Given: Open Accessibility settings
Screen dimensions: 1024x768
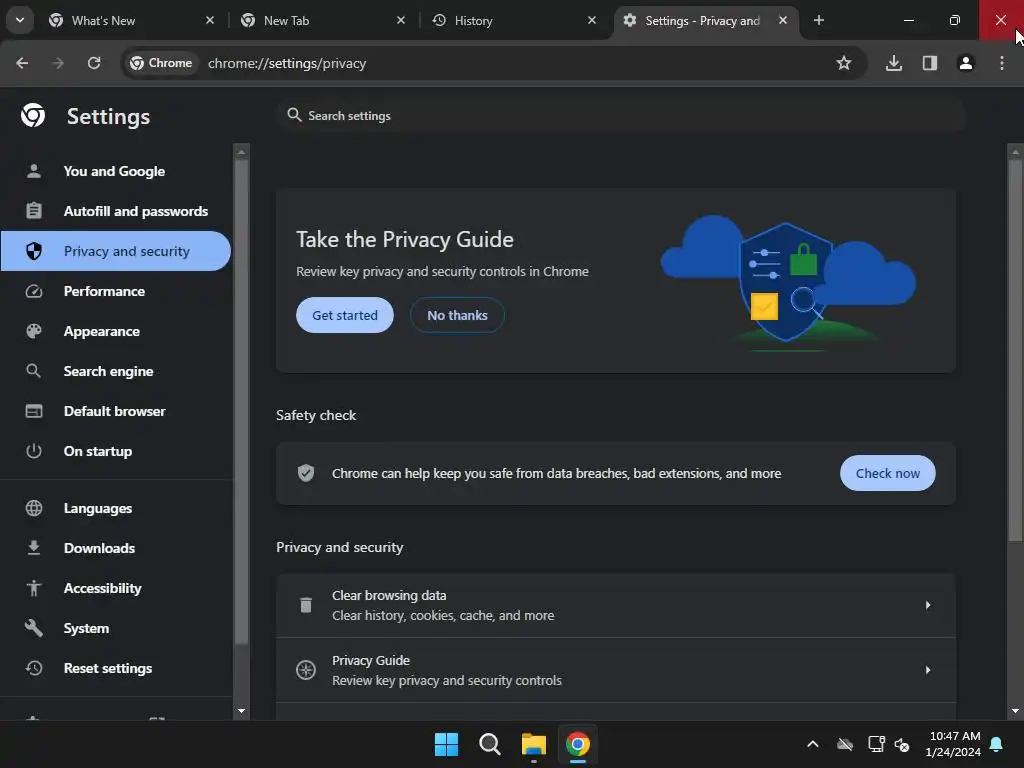Looking at the screenshot, I should point(103,588).
